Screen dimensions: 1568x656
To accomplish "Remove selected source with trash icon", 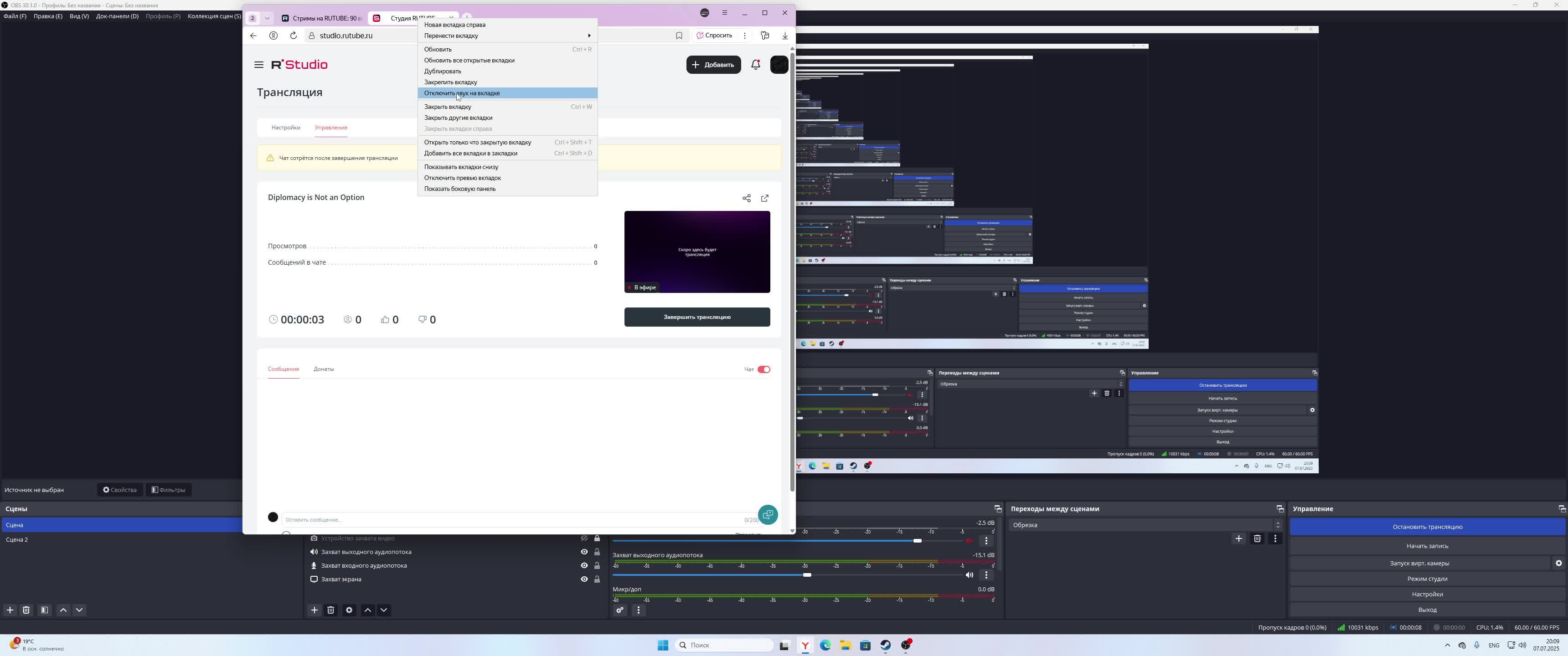I will pyautogui.click(x=330, y=610).
